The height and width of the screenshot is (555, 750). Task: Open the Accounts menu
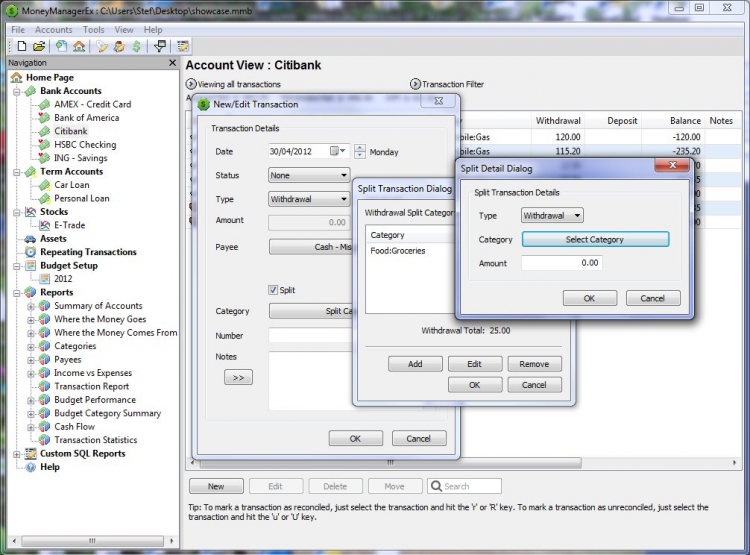point(54,30)
